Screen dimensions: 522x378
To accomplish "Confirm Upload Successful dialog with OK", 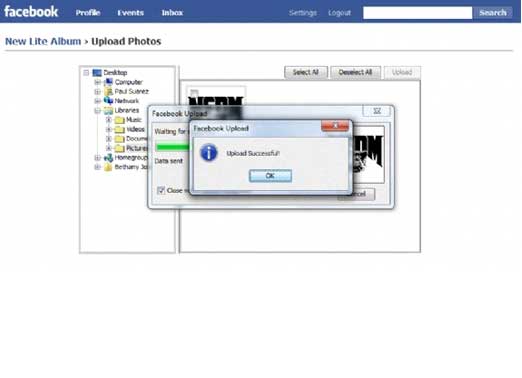I will (x=270, y=176).
